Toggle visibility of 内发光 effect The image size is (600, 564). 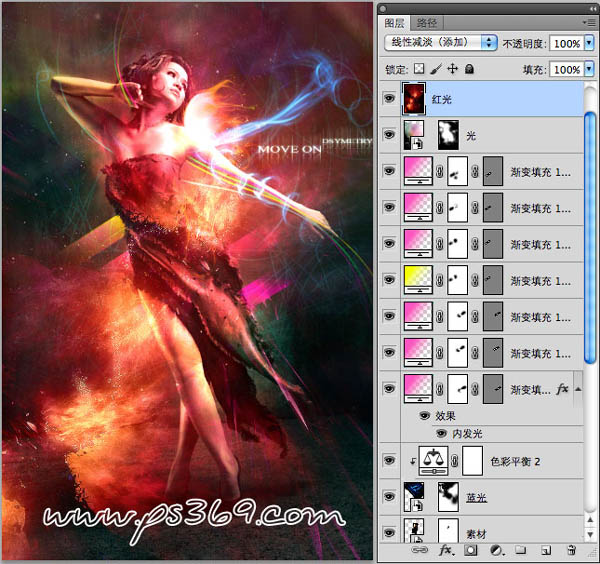point(441,433)
